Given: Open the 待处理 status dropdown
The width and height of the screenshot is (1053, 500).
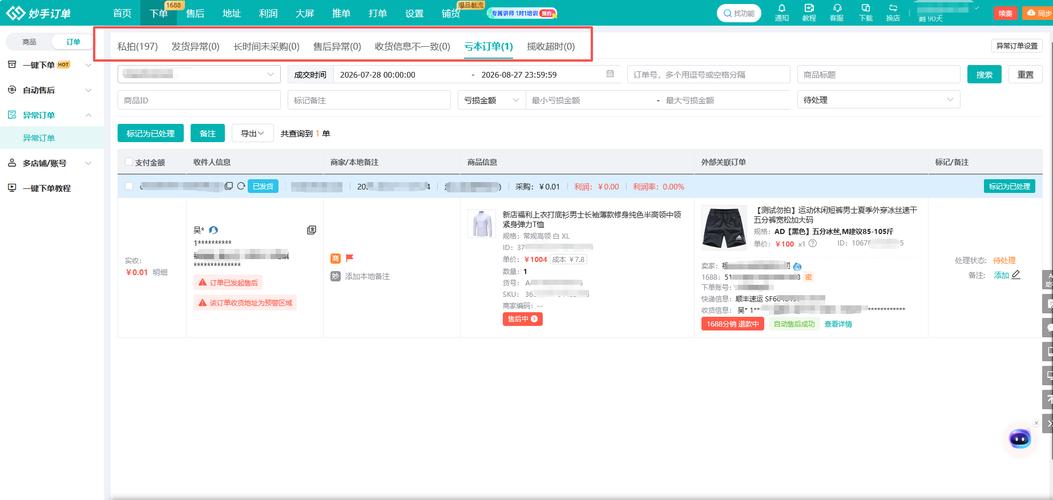Looking at the screenshot, I should 878,100.
